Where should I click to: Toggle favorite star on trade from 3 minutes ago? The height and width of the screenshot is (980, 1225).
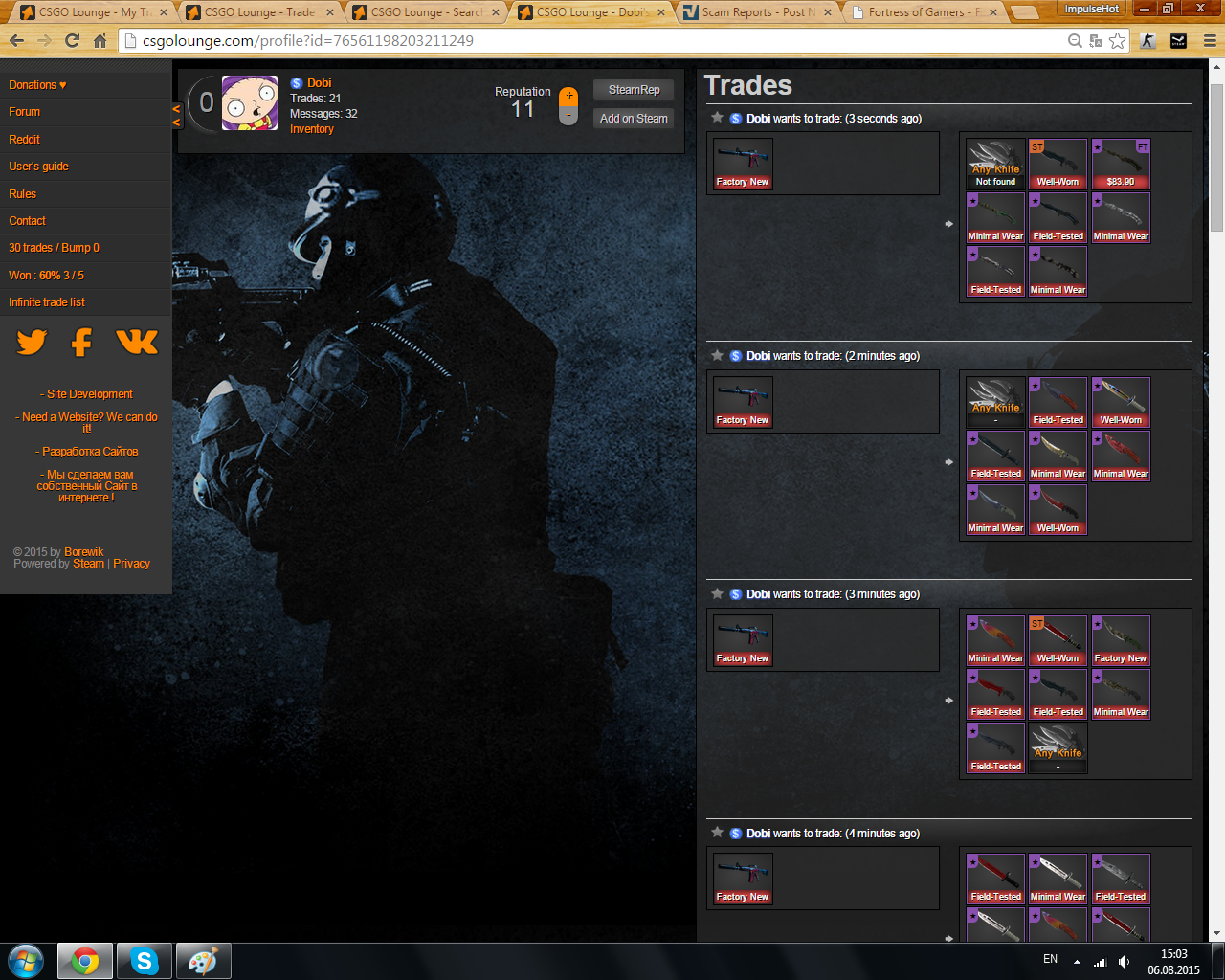click(x=717, y=593)
